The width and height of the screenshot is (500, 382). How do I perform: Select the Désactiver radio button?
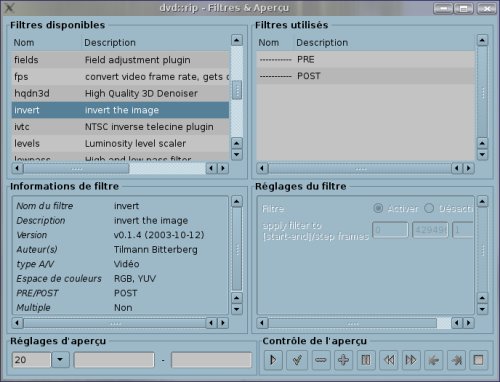(x=429, y=208)
